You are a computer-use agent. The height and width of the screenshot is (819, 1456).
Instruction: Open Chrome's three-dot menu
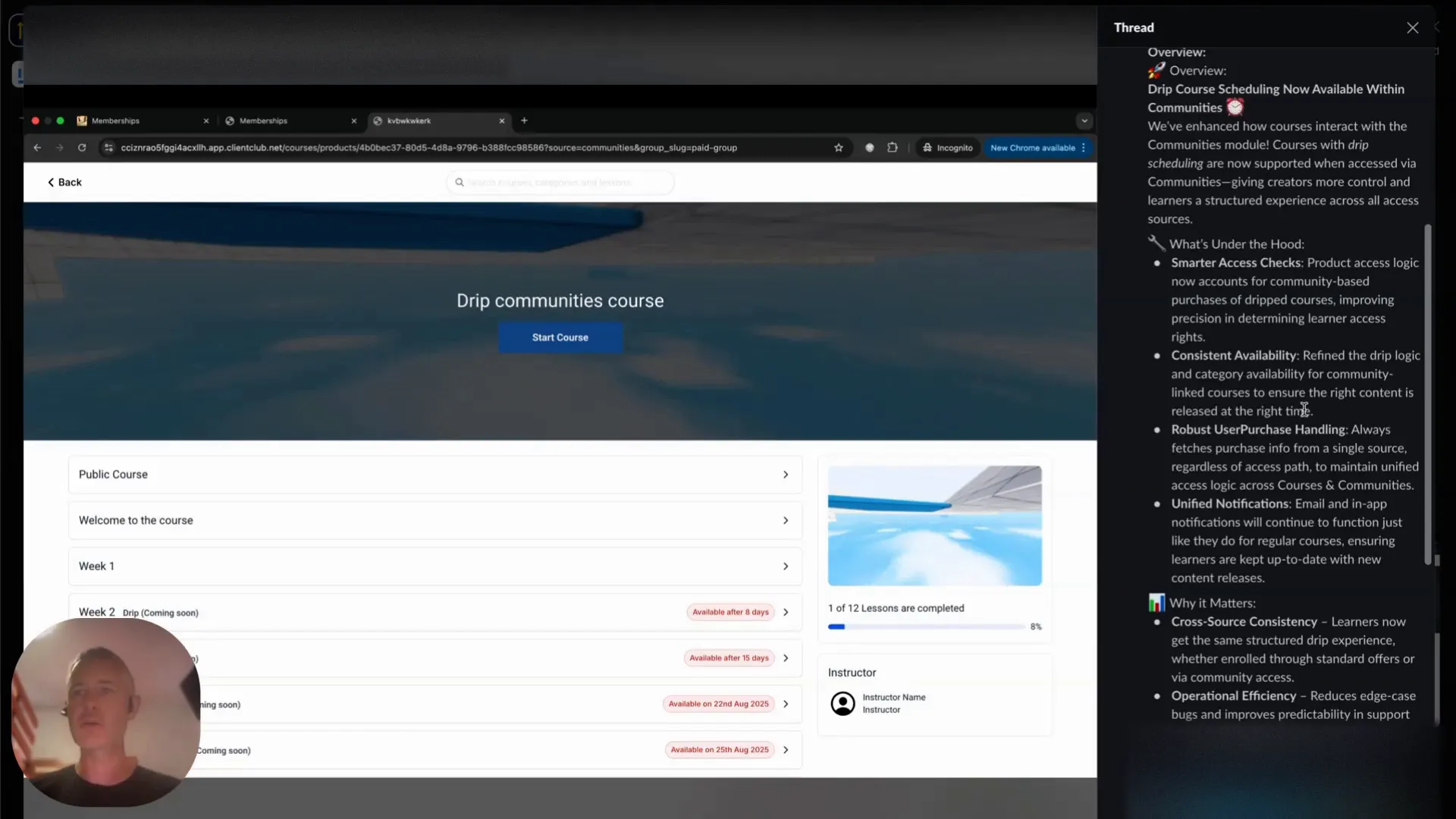point(1084,148)
